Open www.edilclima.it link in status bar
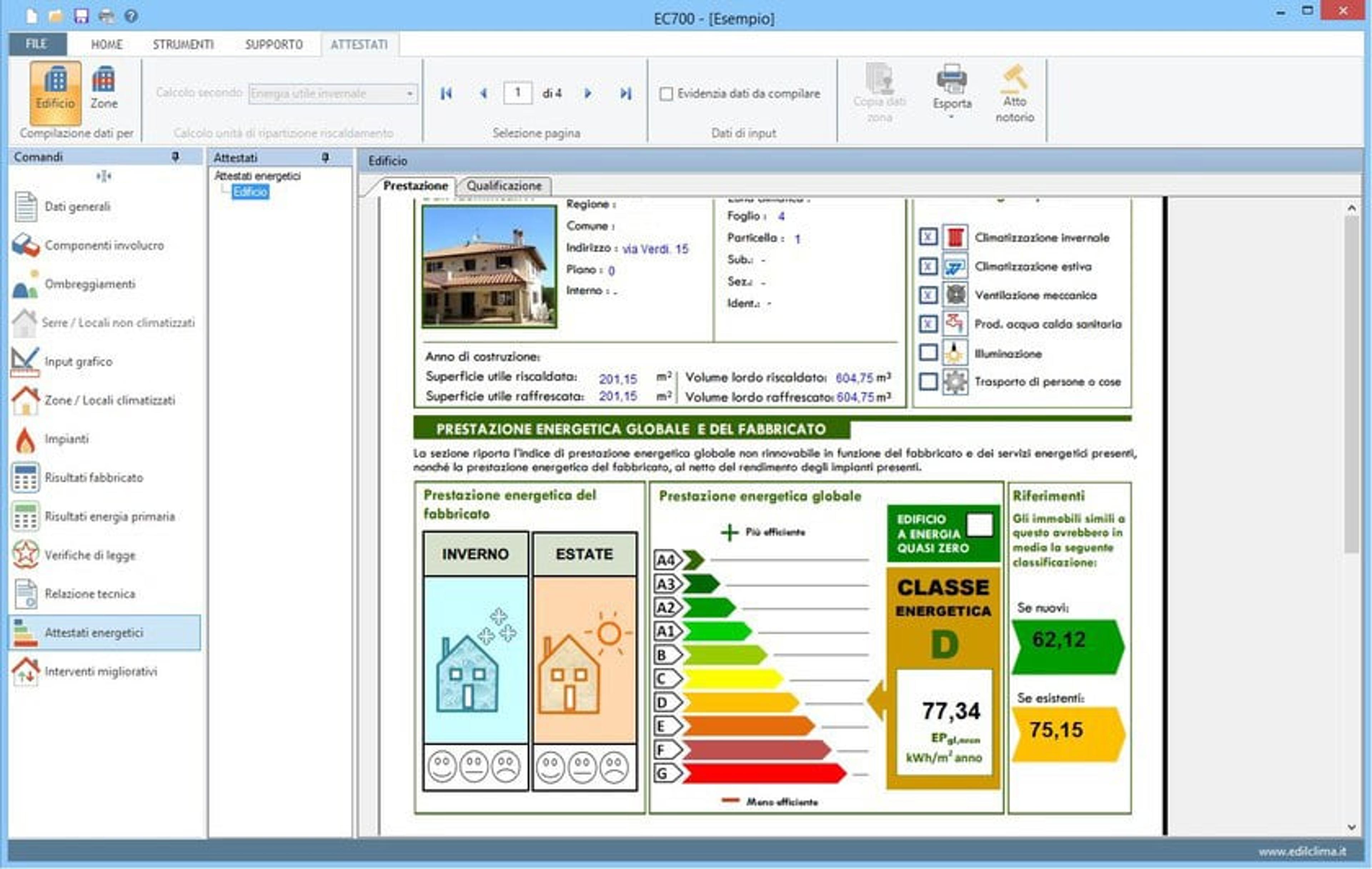Screen dimensions: 1372x869 [x=1302, y=851]
